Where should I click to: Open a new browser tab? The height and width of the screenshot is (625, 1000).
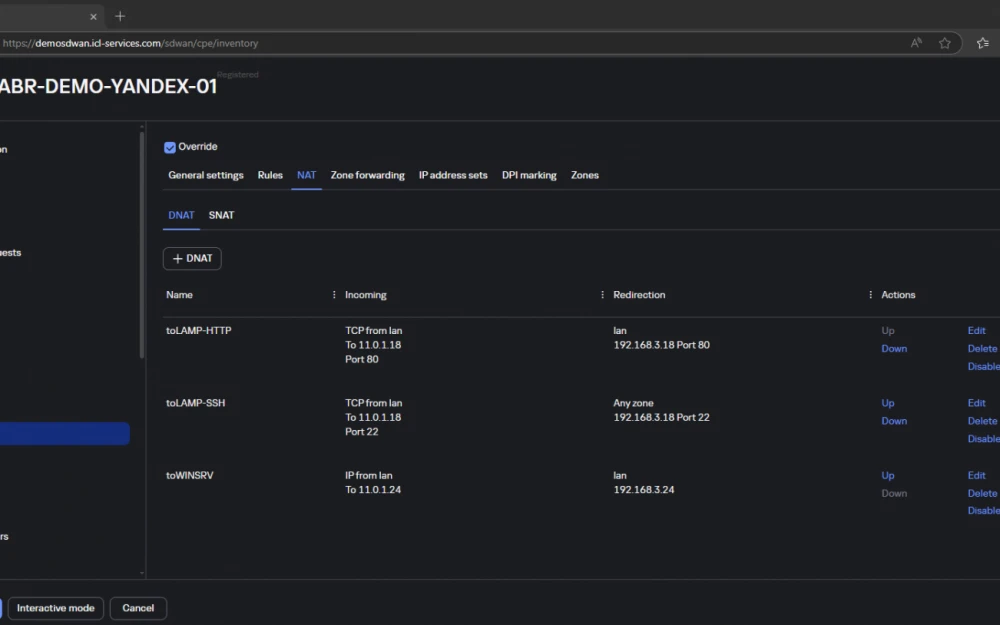(120, 16)
